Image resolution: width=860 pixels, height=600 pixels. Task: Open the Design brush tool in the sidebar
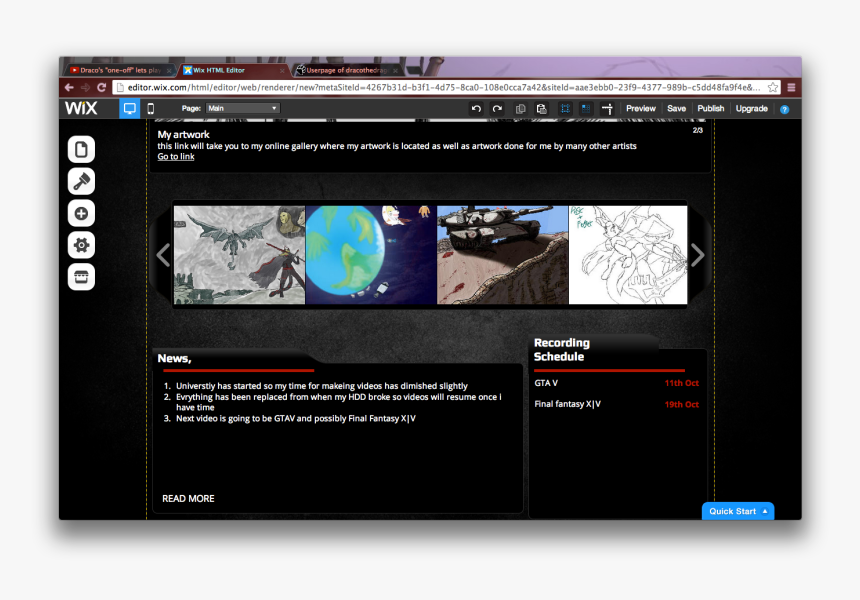point(81,182)
